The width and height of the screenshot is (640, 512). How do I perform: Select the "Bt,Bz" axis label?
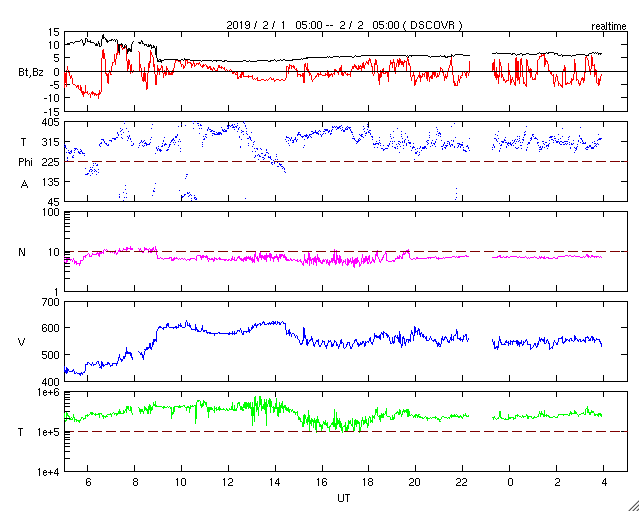(31, 74)
